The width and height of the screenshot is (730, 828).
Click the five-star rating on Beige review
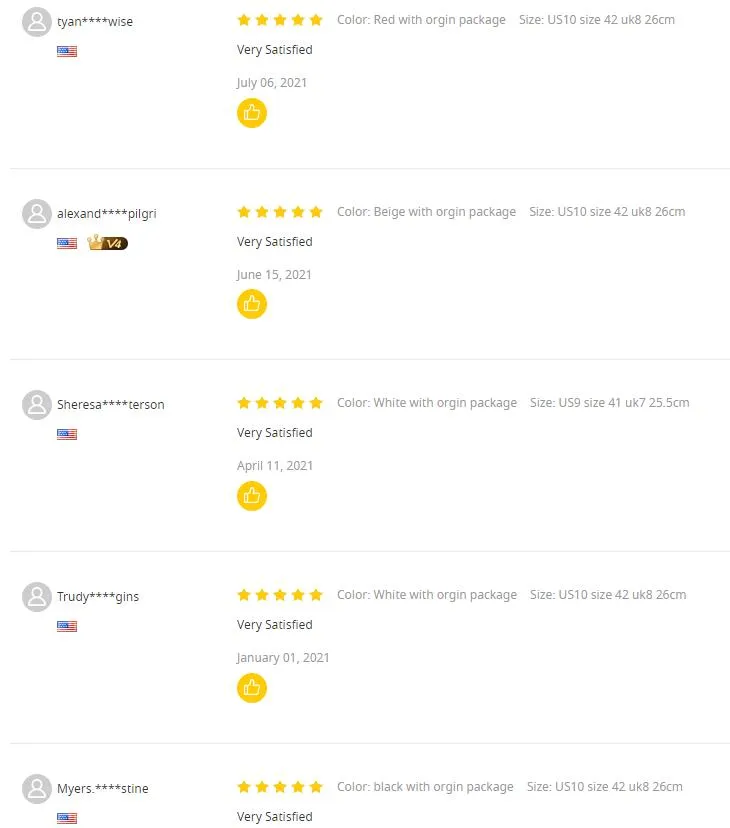280,212
